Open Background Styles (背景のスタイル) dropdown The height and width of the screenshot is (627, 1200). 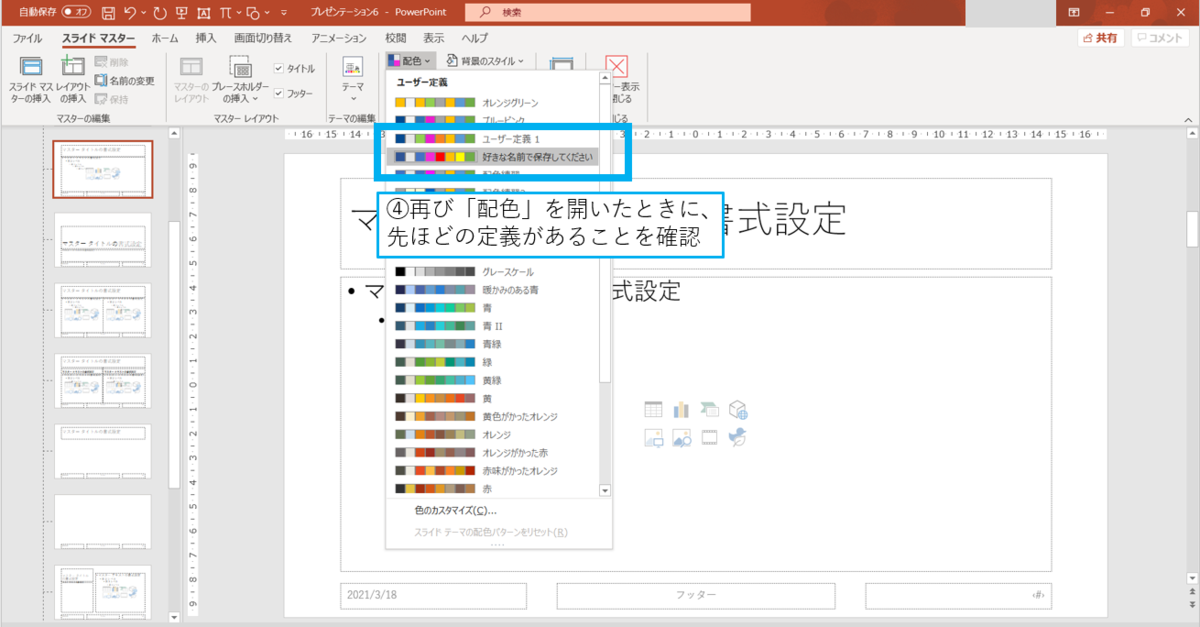click(x=487, y=61)
